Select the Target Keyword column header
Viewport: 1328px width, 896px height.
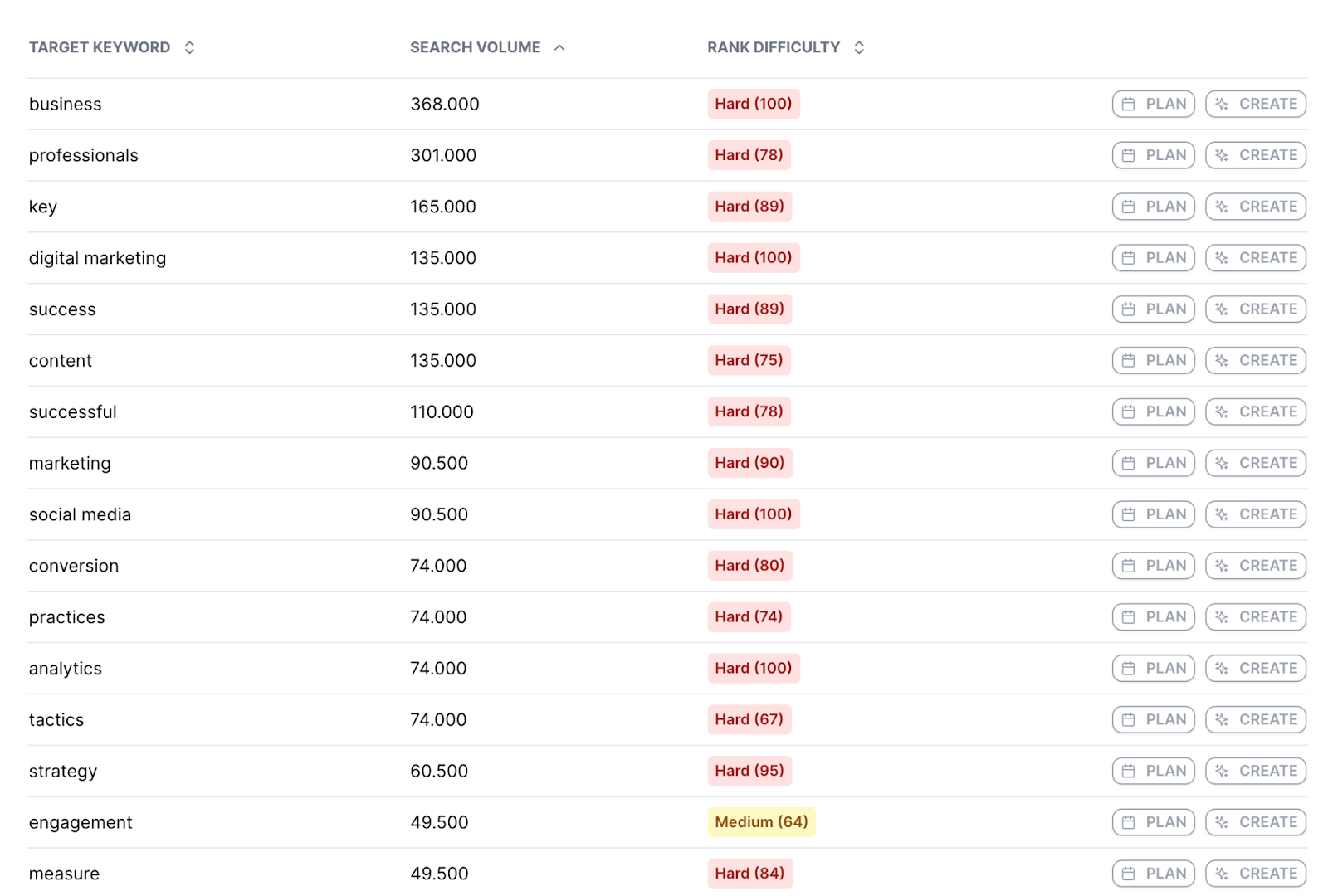100,47
